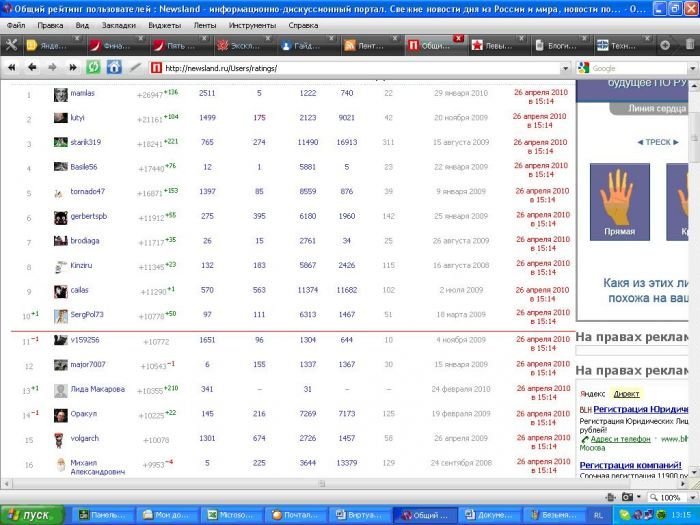
Task: Click the browser Back arrow button
Action: [31, 68]
